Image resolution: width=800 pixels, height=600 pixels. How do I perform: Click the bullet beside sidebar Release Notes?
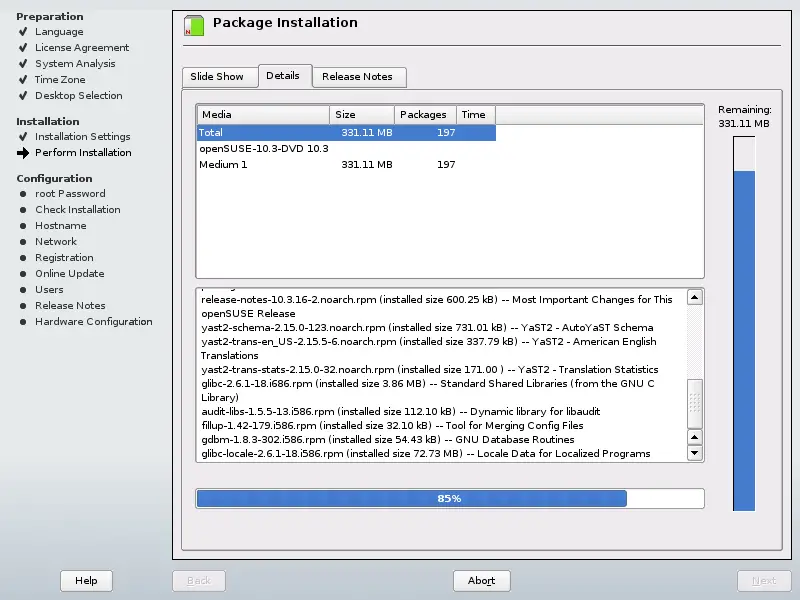point(23,306)
